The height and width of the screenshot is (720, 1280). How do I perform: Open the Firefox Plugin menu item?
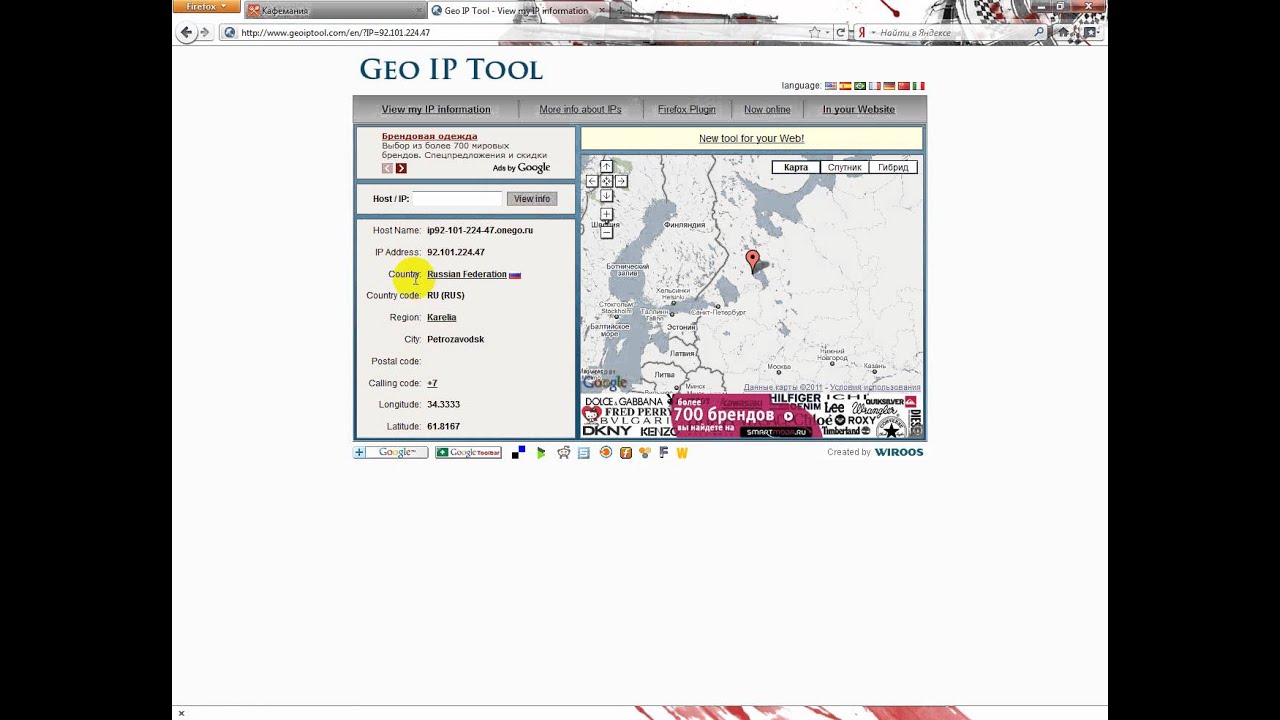686,109
